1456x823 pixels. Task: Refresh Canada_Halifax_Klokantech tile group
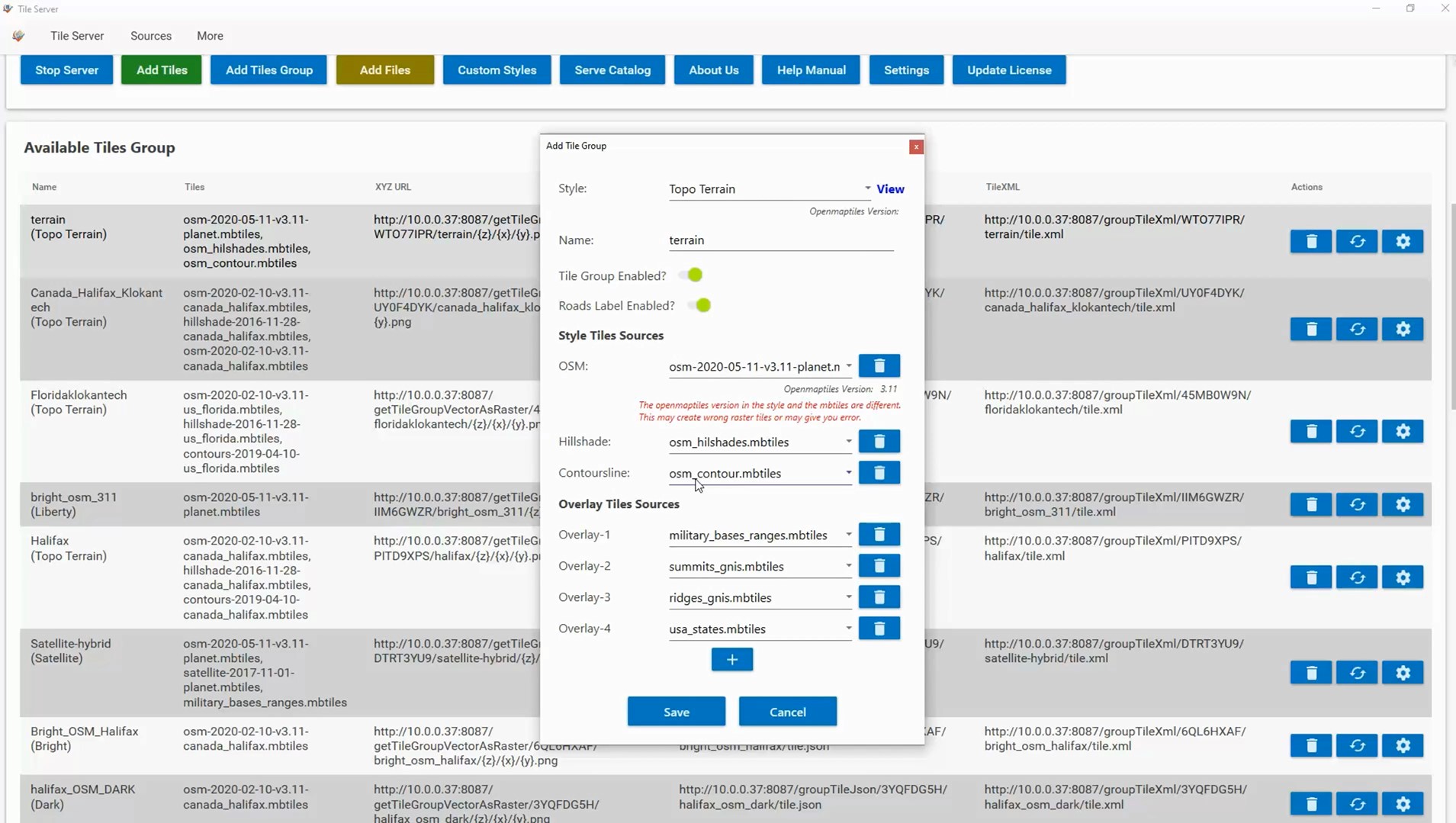(x=1357, y=330)
